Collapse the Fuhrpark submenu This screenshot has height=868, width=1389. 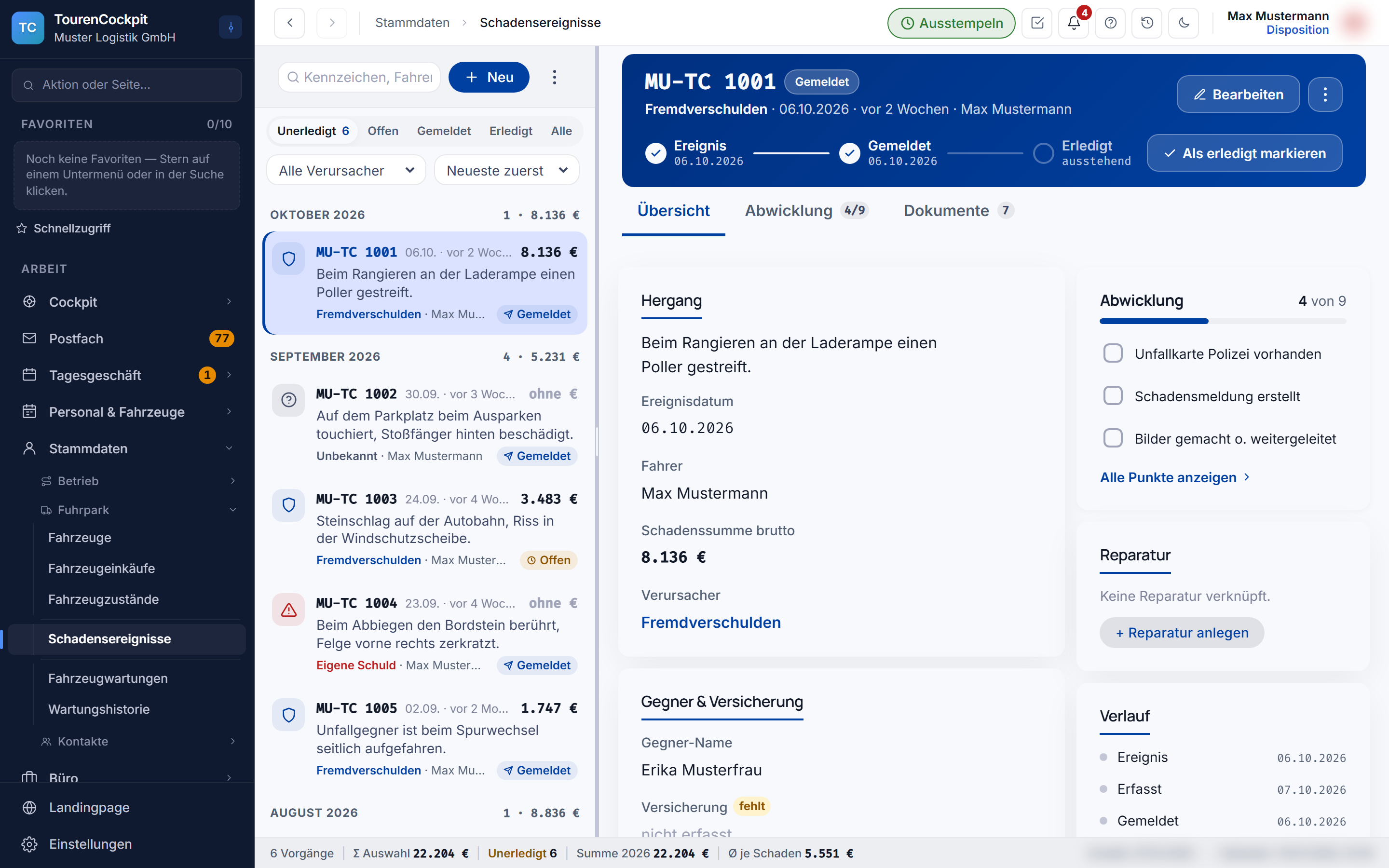click(x=138, y=510)
